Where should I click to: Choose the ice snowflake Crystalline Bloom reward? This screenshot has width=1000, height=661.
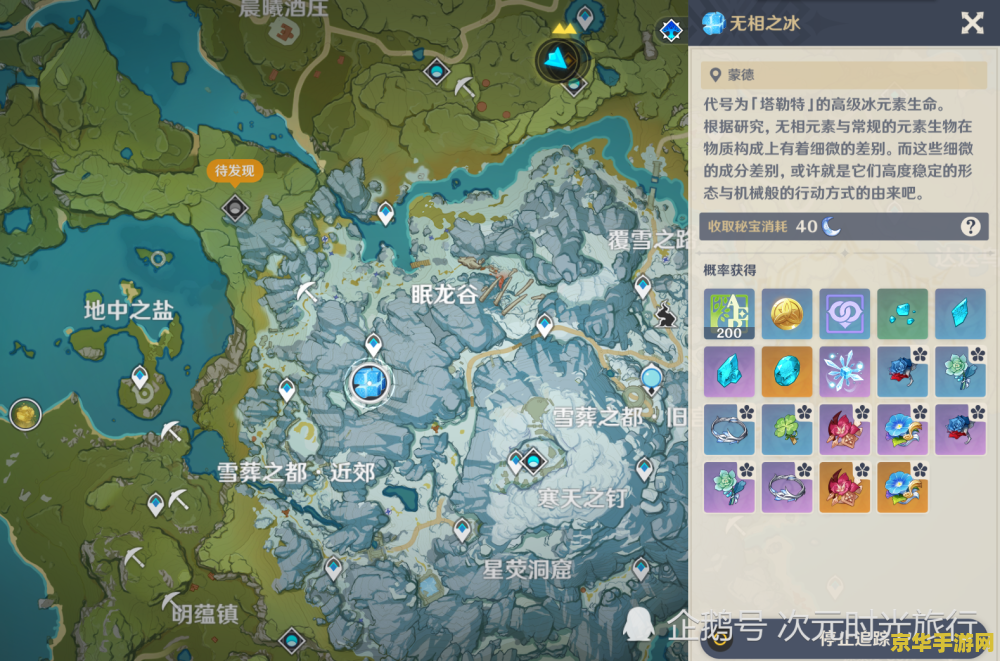[844, 372]
